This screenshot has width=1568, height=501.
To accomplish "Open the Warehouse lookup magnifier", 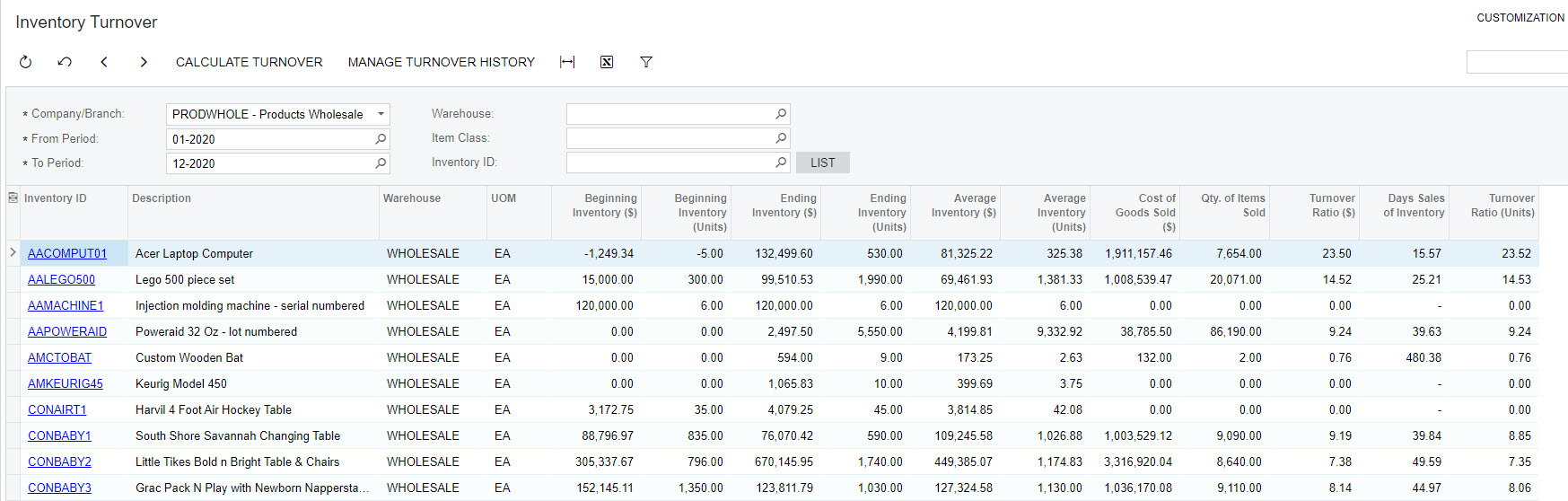I will (x=781, y=114).
